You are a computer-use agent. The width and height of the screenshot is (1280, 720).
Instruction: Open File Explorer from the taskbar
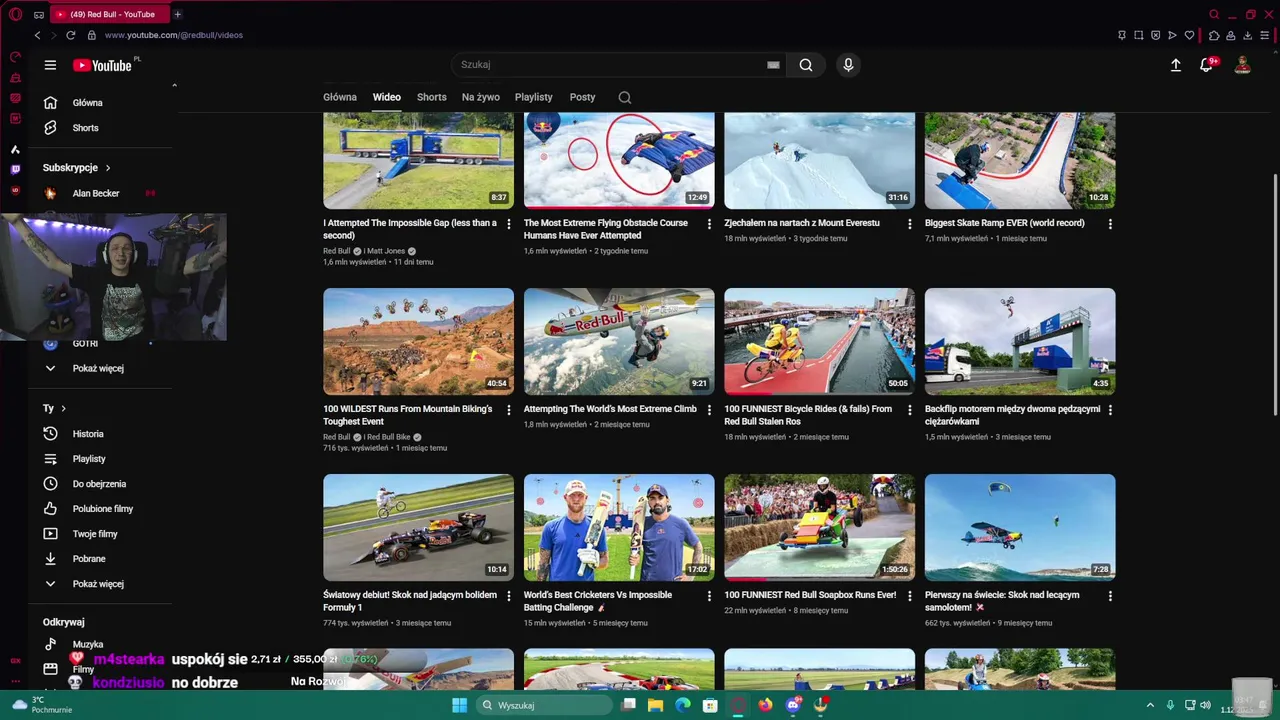[655, 705]
